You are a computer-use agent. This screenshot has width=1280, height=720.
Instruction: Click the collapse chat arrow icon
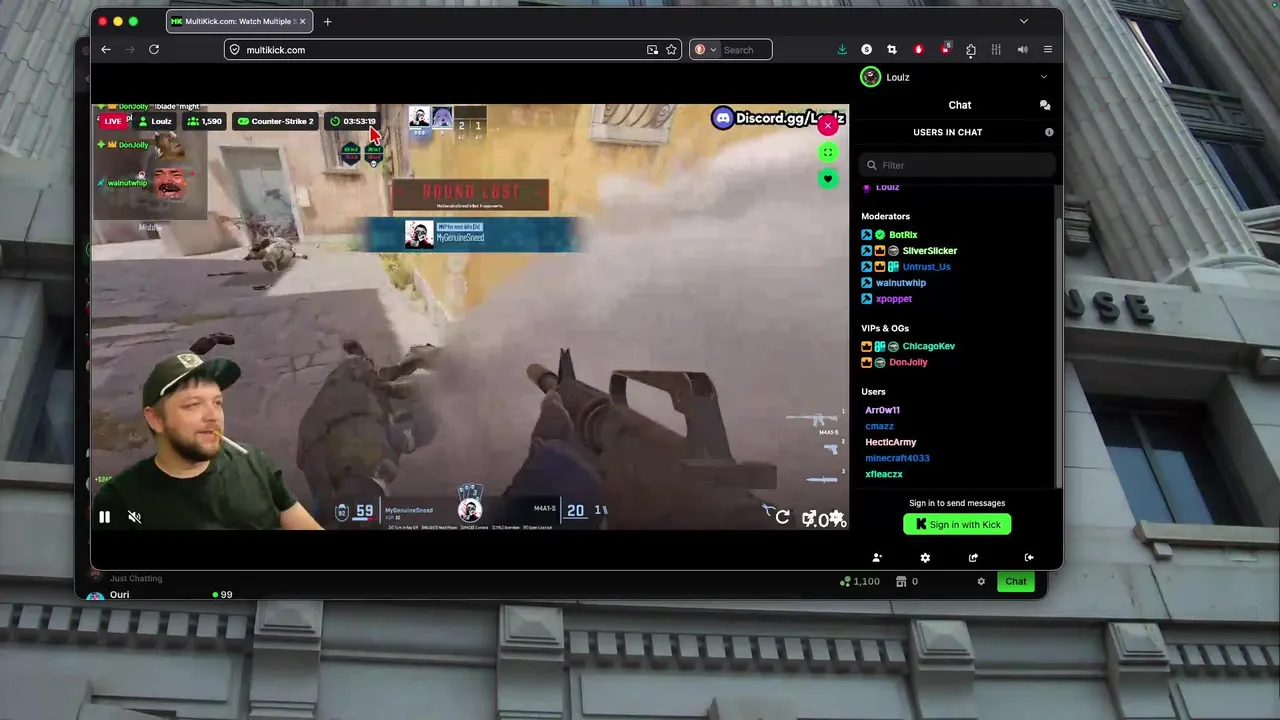coord(1029,557)
